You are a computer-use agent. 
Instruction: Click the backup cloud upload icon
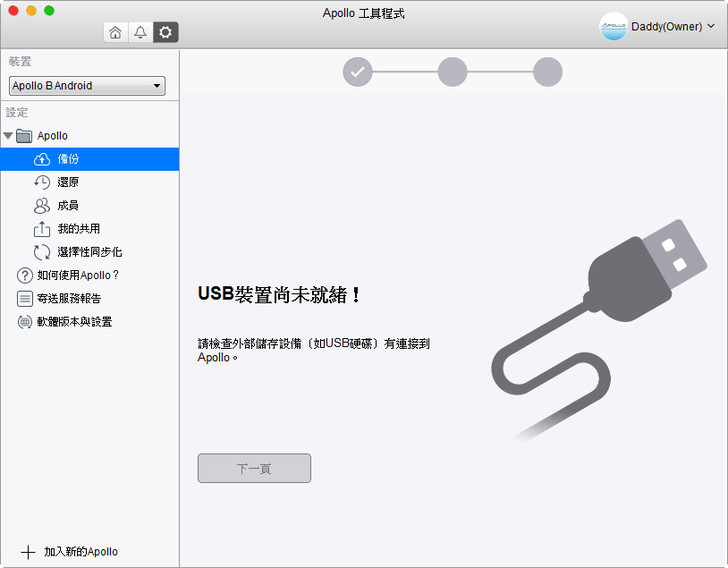click(42, 159)
